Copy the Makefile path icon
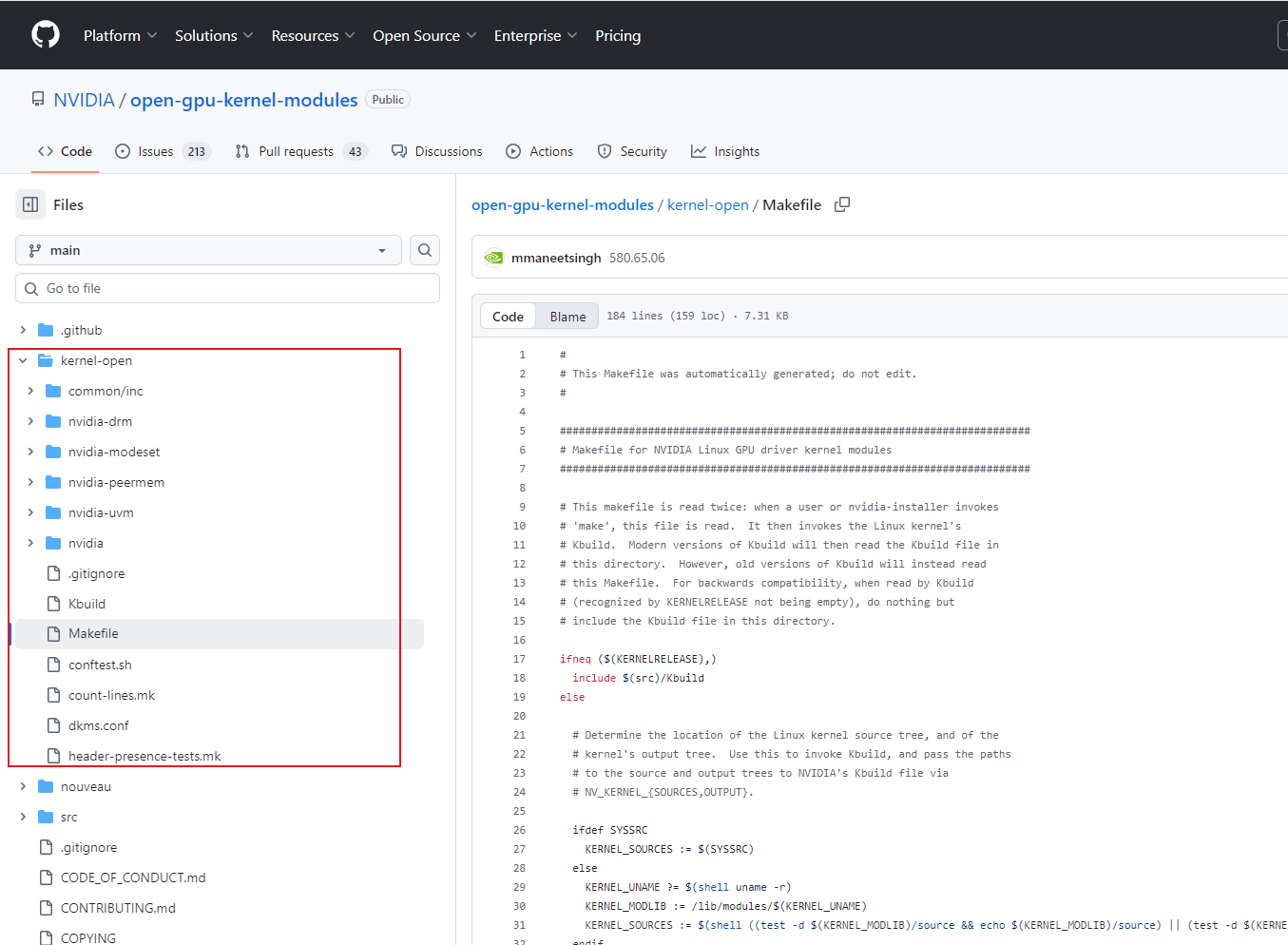This screenshot has width=1288, height=945. tap(842, 204)
